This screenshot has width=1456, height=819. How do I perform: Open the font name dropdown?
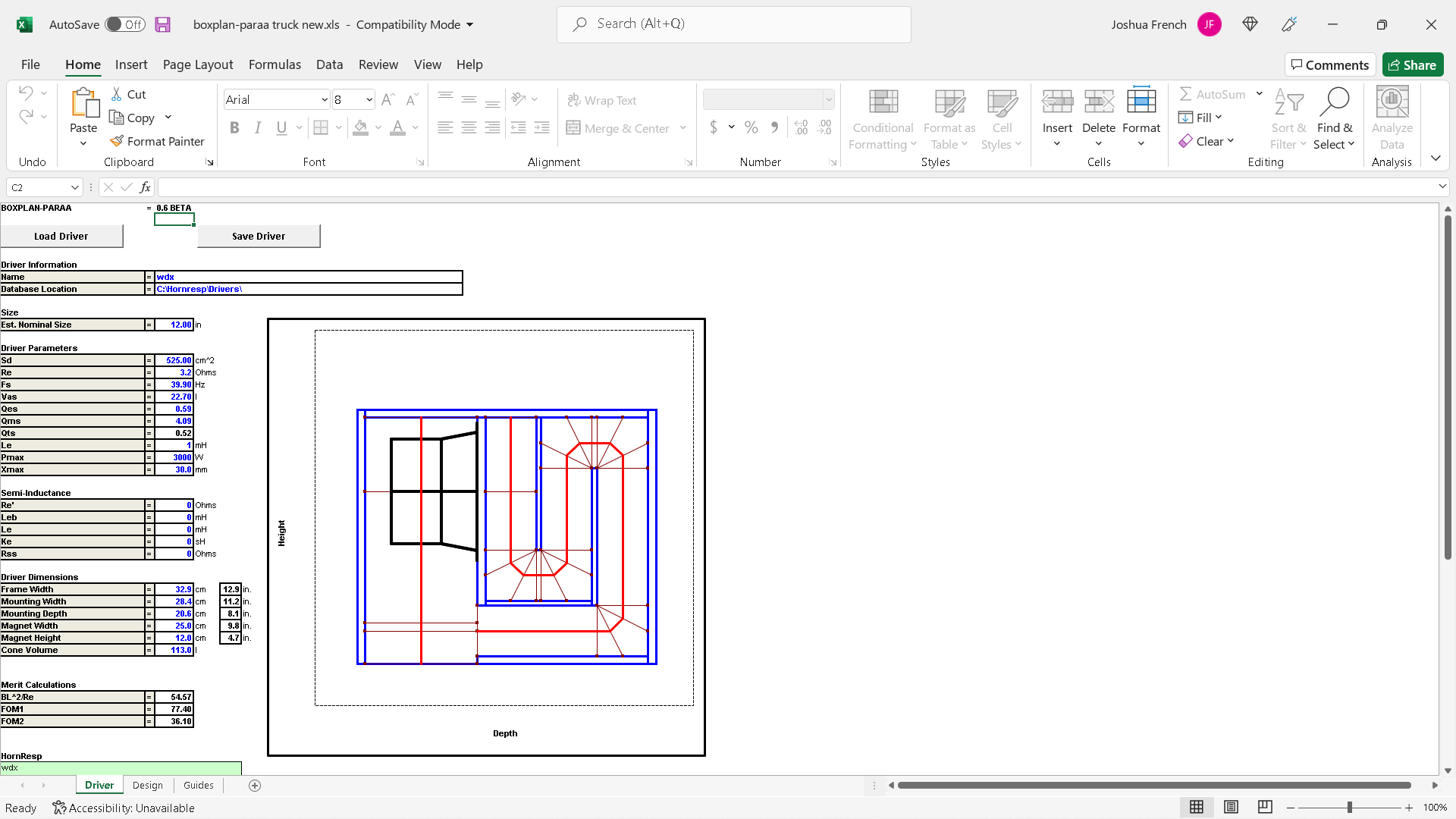coord(325,99)
